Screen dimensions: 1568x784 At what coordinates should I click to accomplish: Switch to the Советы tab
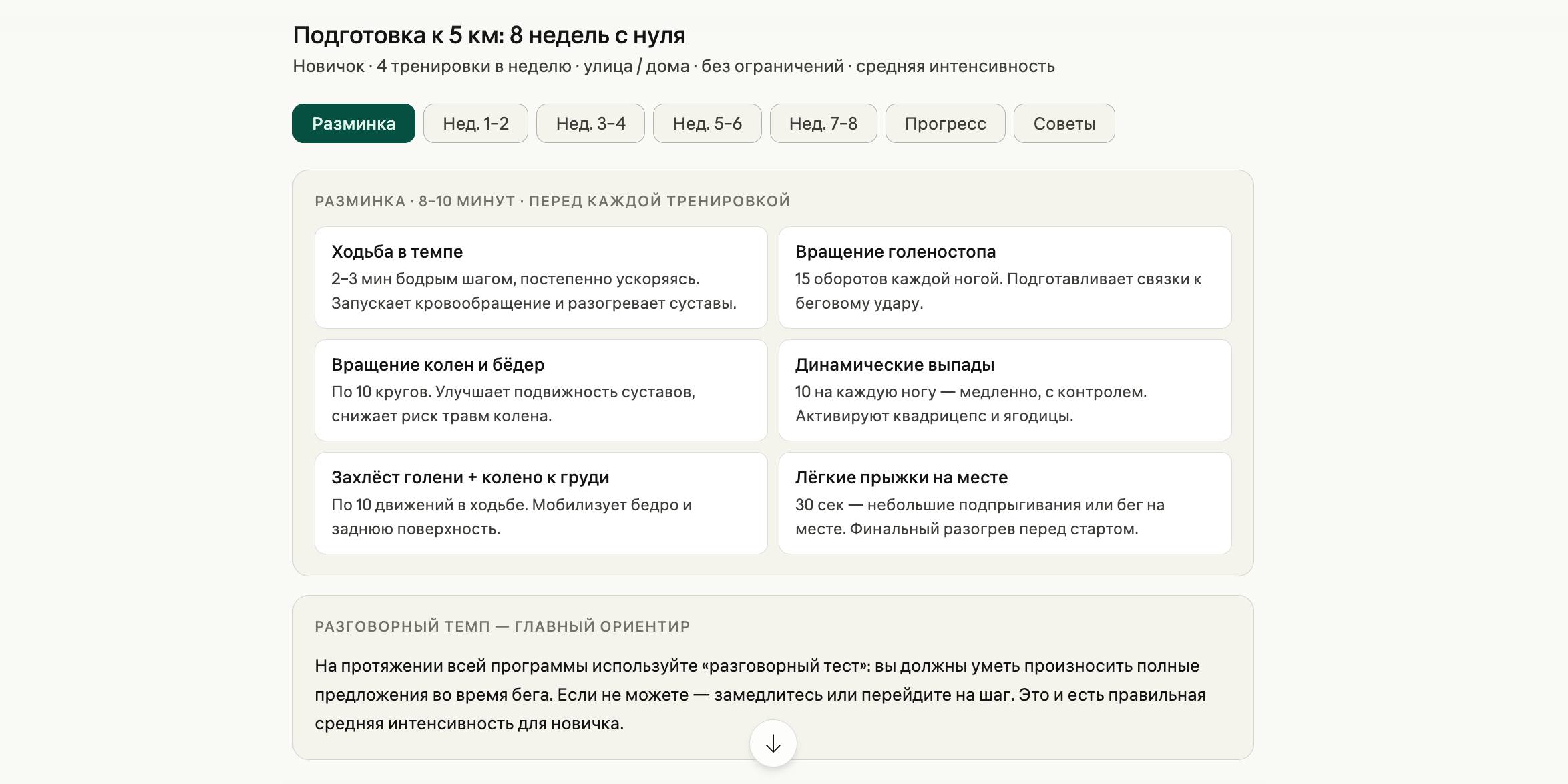coord(1064,124)
